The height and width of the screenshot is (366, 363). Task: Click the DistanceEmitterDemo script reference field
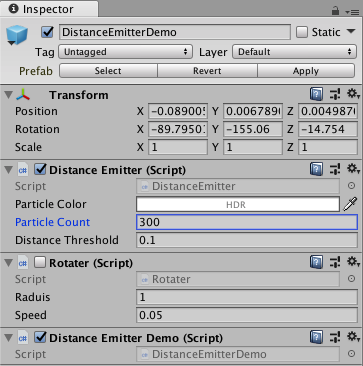click(238, 354)
